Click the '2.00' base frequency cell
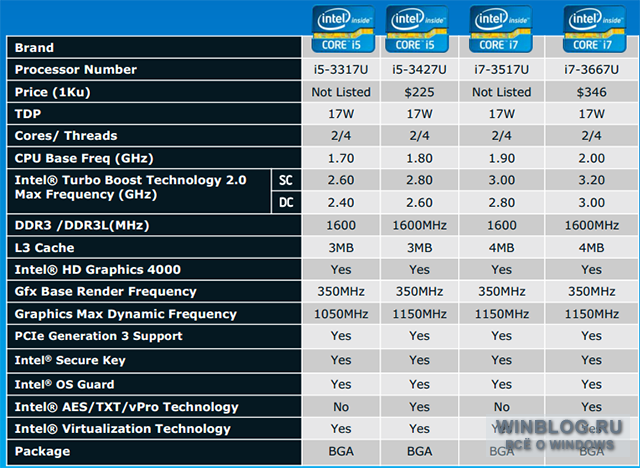The width and height of the screenshot is (640, 468). point(591,158)
